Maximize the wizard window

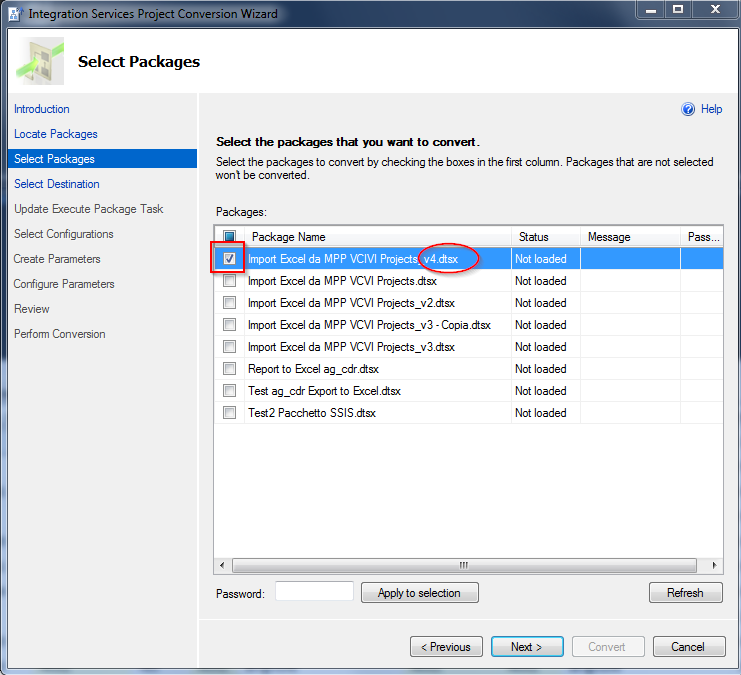pyautogui.click(x=678, y=10)
